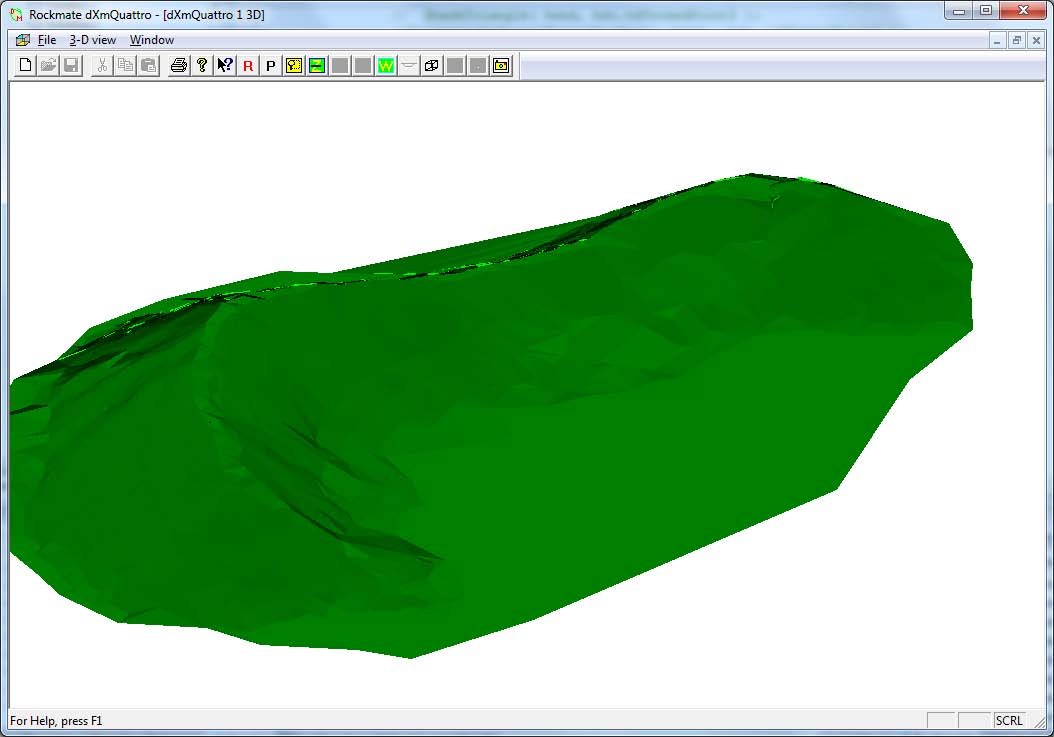Click the yellow camera icon at toolbar end
The width and height of the screenshot is (1054, 737).
(x=501, y=65)
